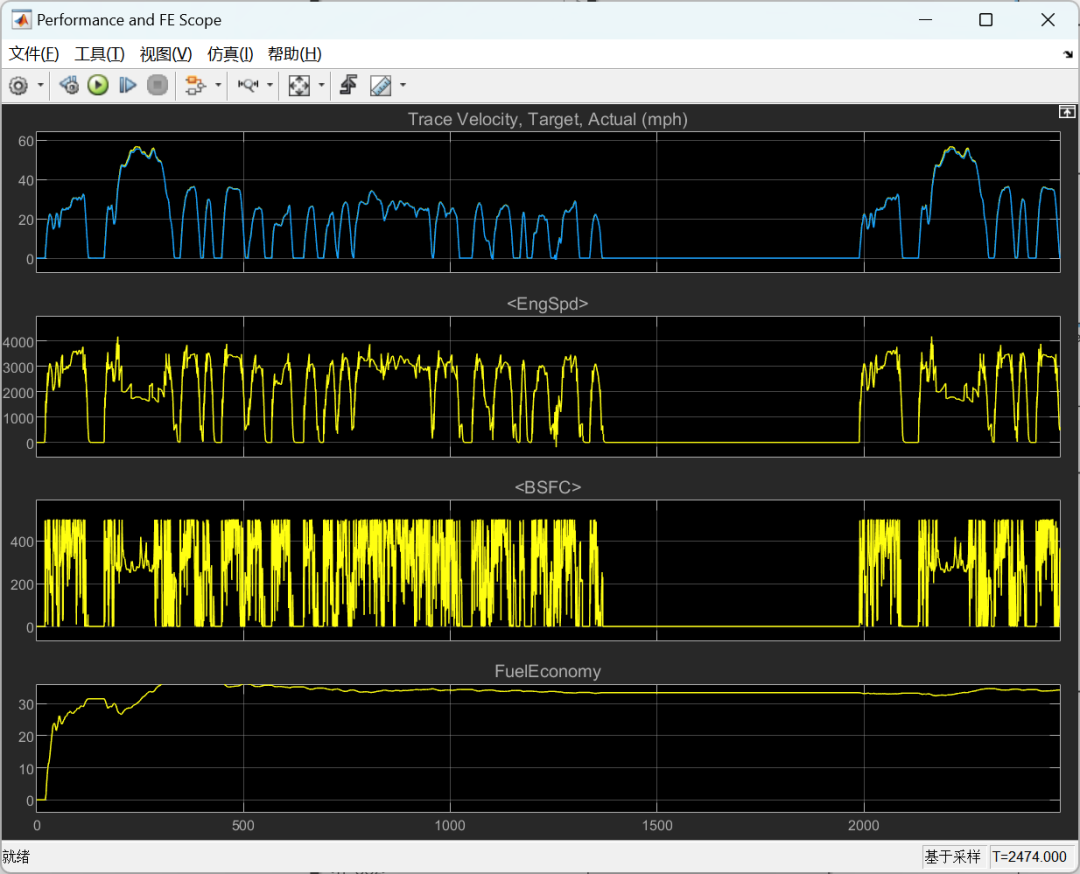The image size is (1080, 874).
Task: Open the cursor measurements ruler icon
Action: (380, 85)
